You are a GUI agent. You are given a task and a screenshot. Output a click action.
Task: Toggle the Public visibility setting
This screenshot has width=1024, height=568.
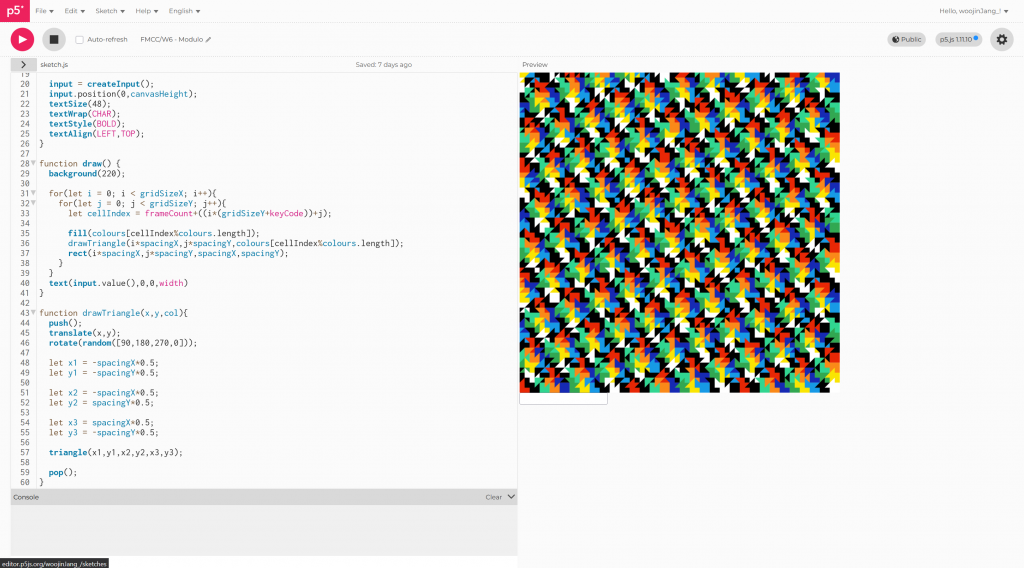pos(906,40)
